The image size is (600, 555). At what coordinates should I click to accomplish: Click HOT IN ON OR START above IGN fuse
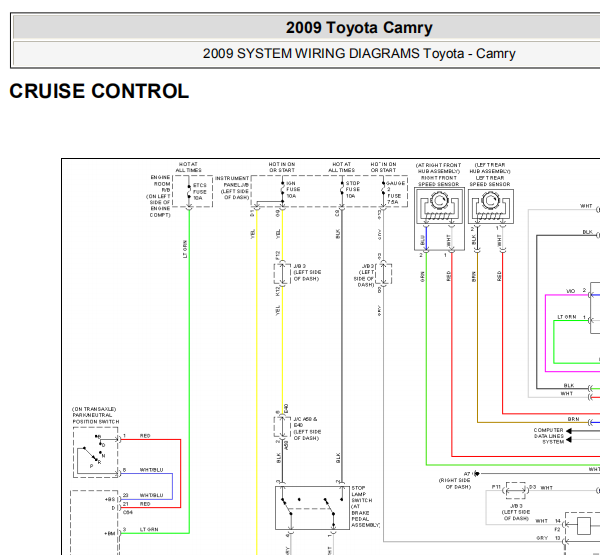pos(282,167)
